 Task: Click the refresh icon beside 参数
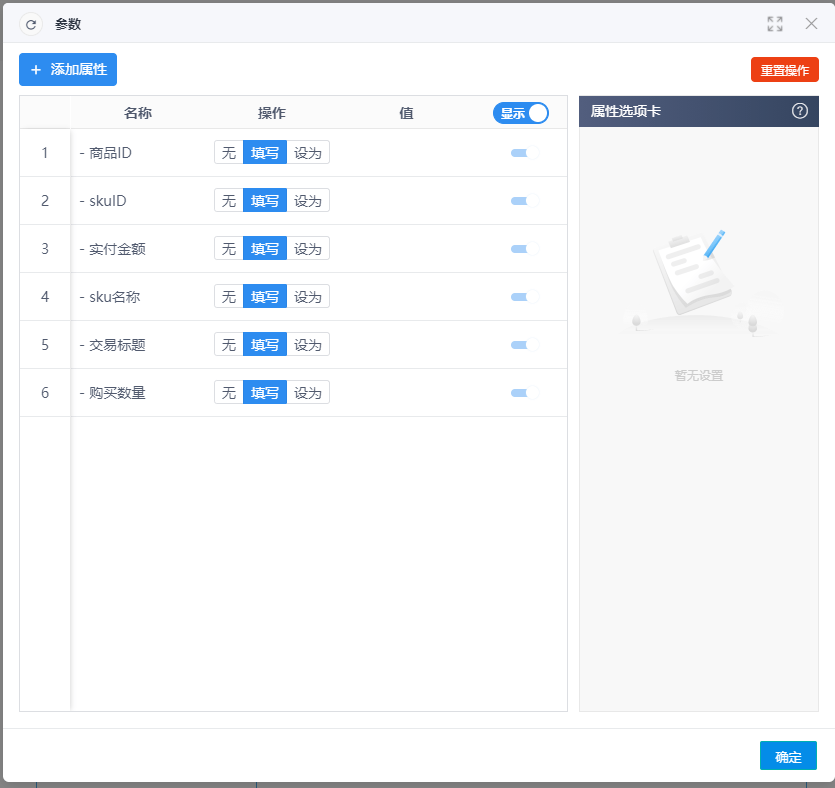pos(31,24)
